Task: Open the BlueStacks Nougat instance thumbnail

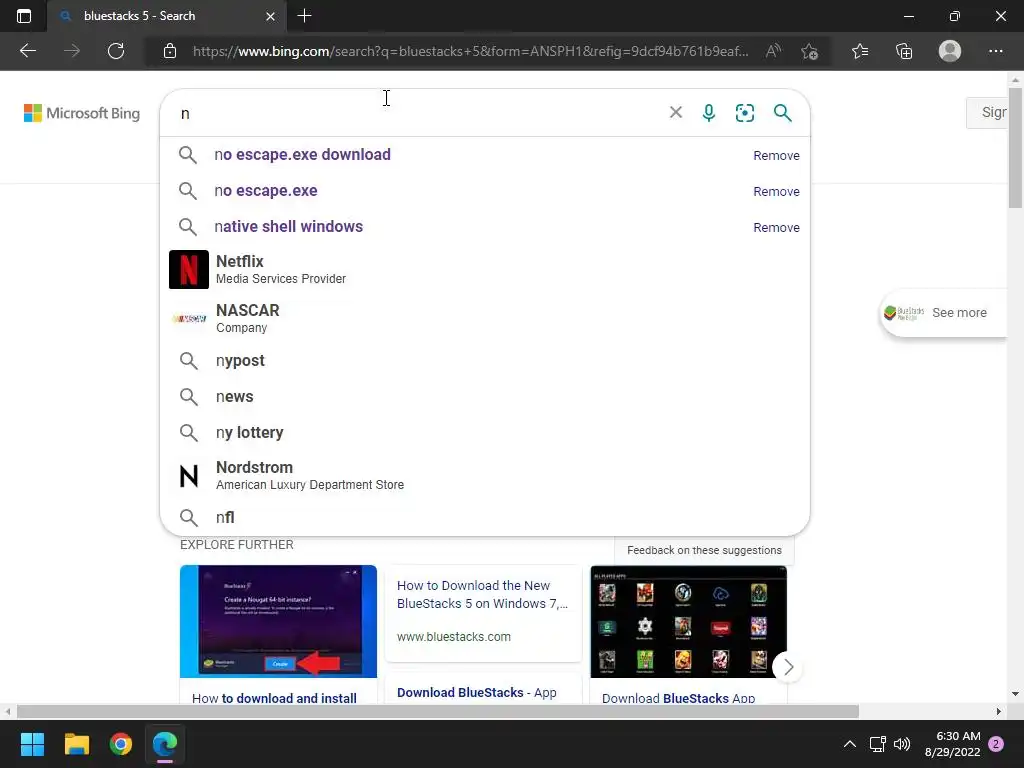Action: pyautogui.click(x=278, y=621)
